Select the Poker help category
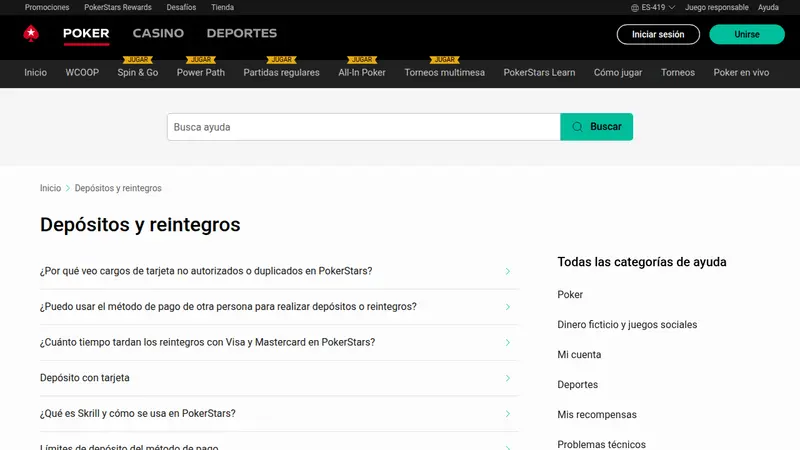Viewport: 800px width, 450px height. pyautogui.click(x=570, y=295)
